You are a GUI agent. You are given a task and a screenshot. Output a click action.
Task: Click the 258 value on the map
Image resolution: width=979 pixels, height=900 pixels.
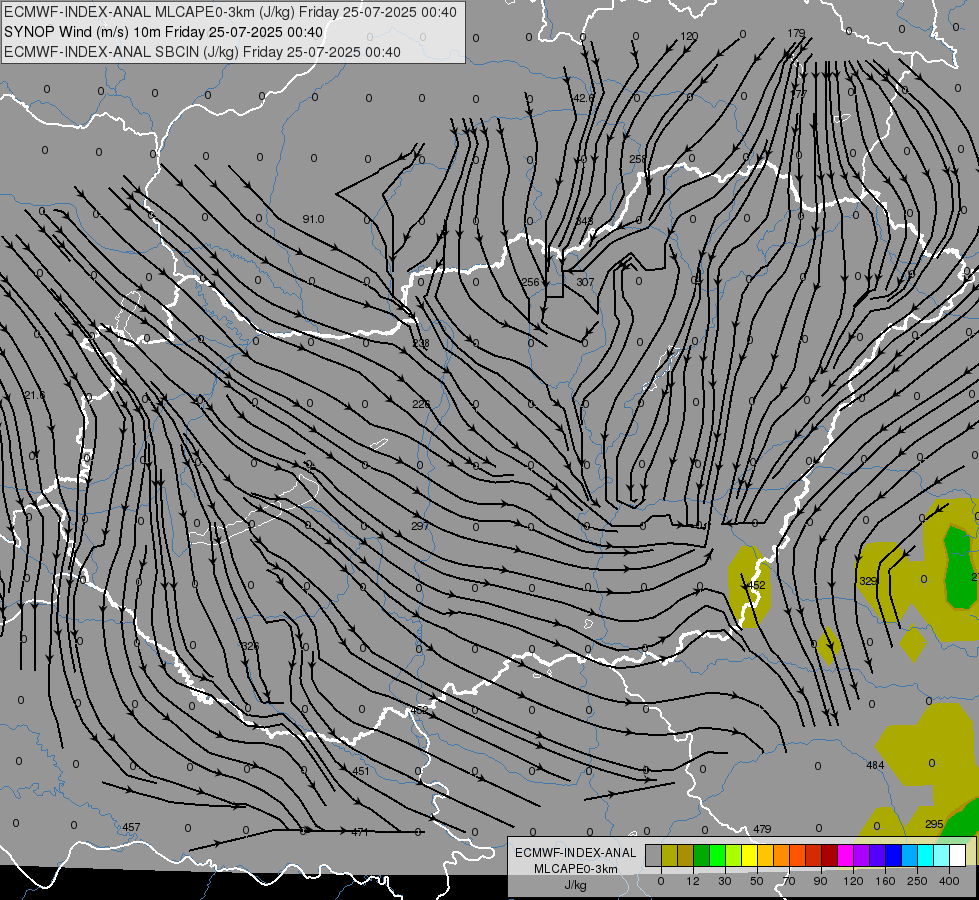(637, 159)
